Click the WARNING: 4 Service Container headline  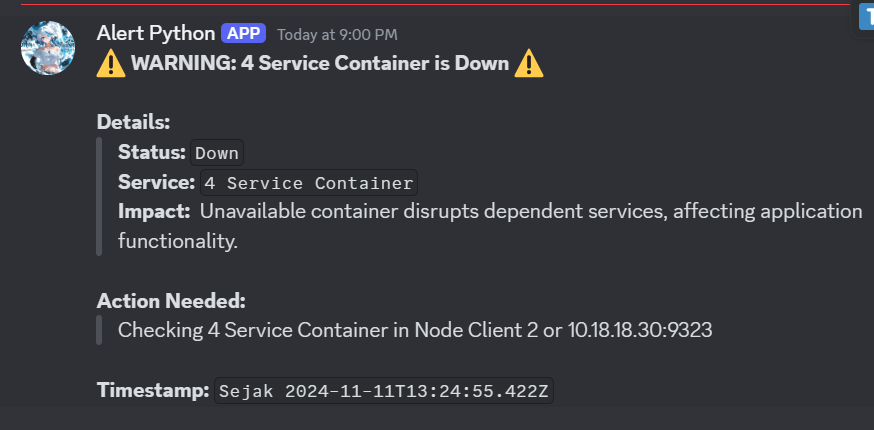click(320, 65)
